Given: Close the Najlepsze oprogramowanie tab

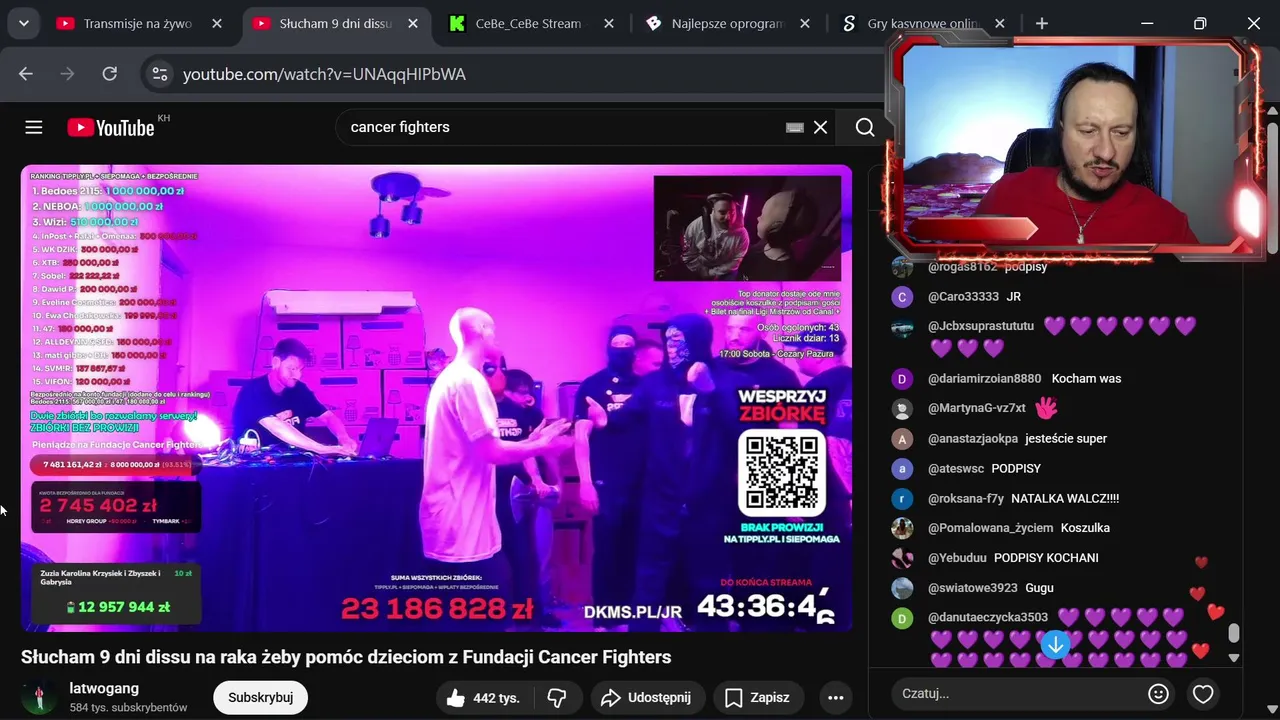Looking at the screenshot, I should (x=804, y=23).
